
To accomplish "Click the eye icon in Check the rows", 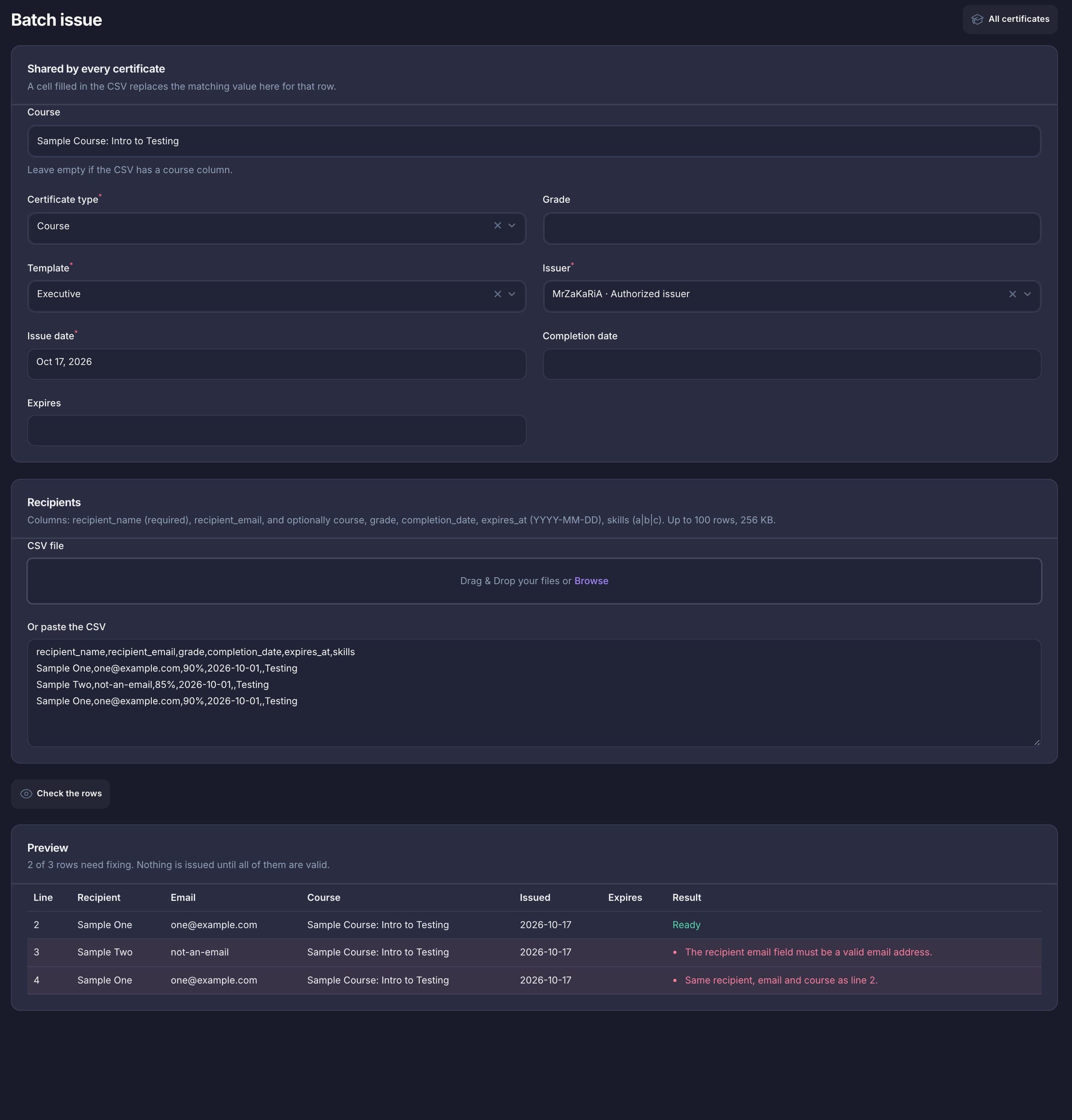I will 26,794.
